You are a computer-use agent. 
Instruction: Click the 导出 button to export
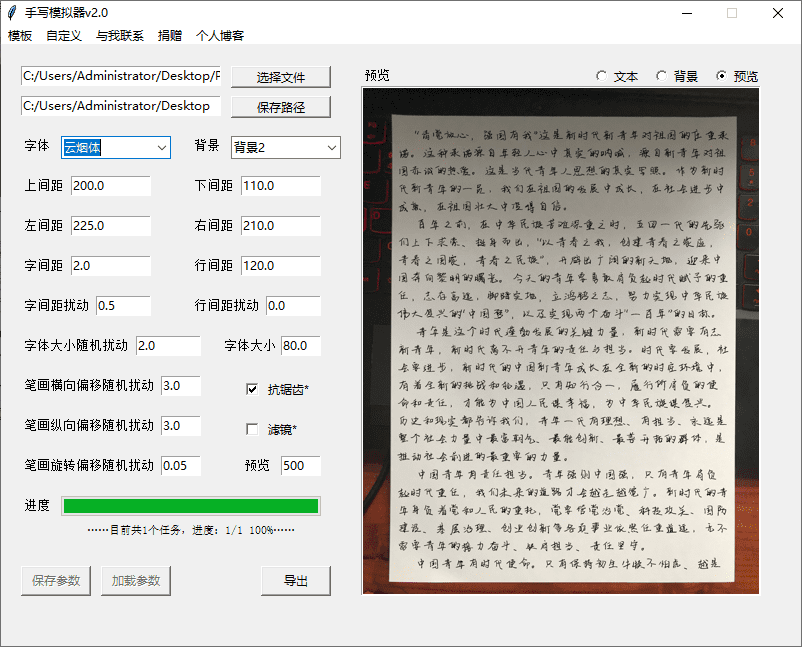point(296,581)
